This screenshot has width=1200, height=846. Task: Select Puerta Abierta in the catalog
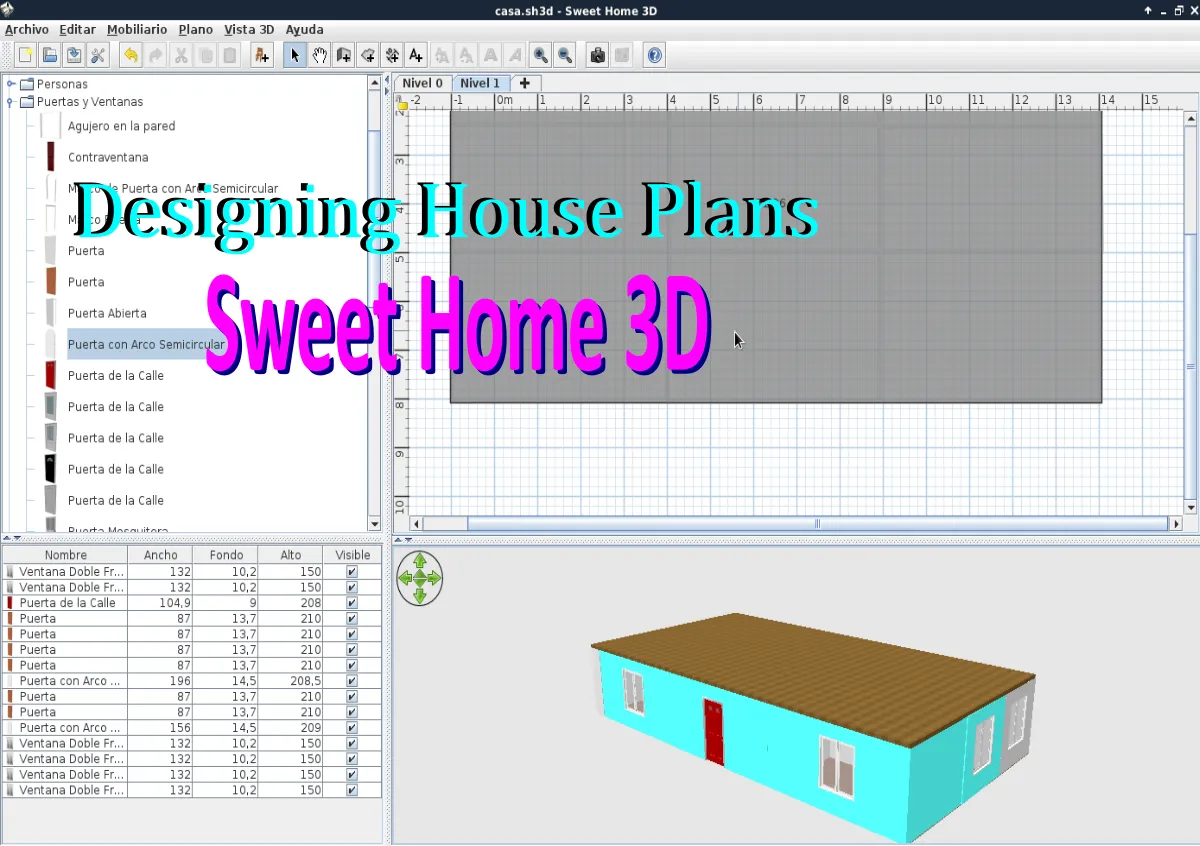pos(107,313)
